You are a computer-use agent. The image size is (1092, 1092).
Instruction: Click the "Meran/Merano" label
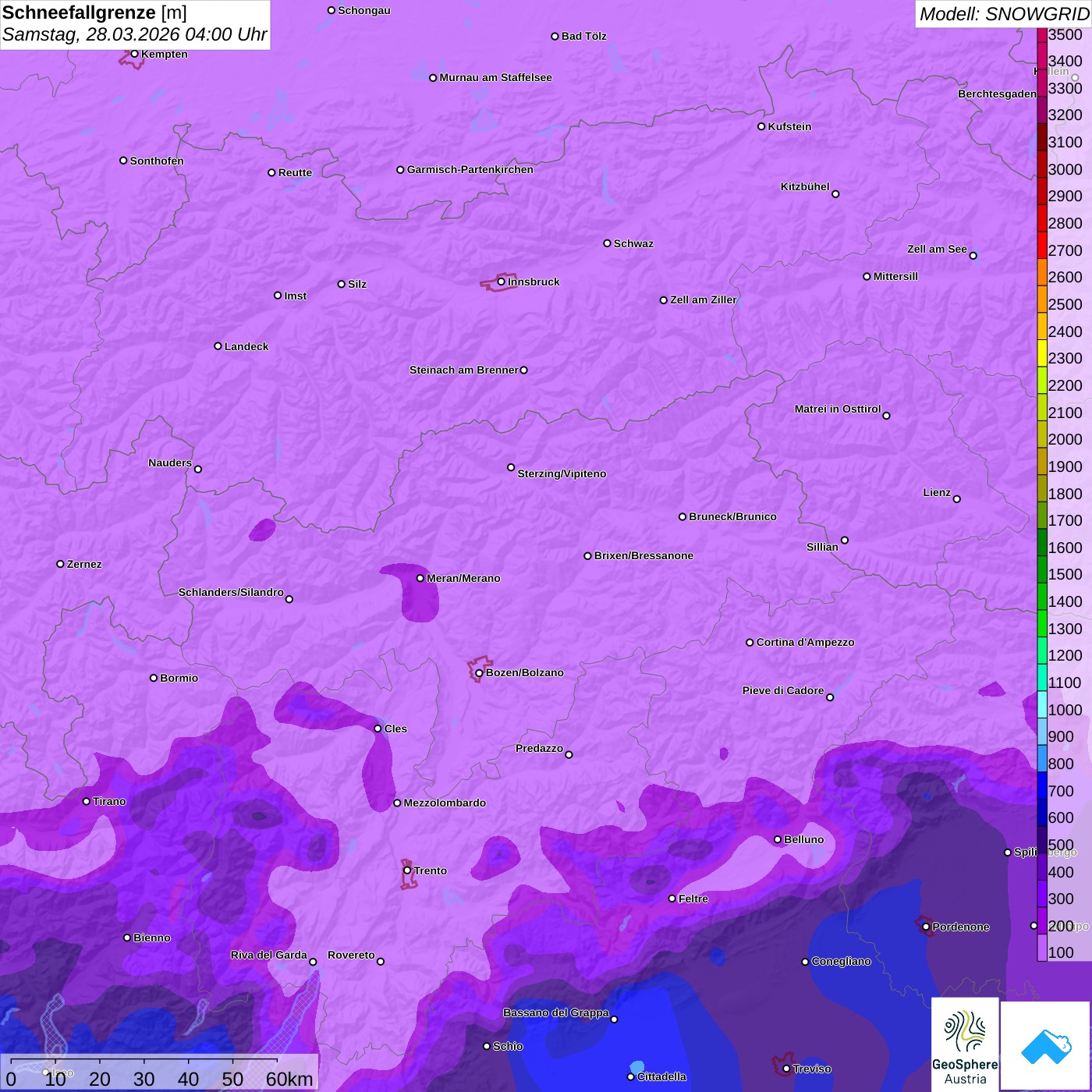tap(463, 578)
